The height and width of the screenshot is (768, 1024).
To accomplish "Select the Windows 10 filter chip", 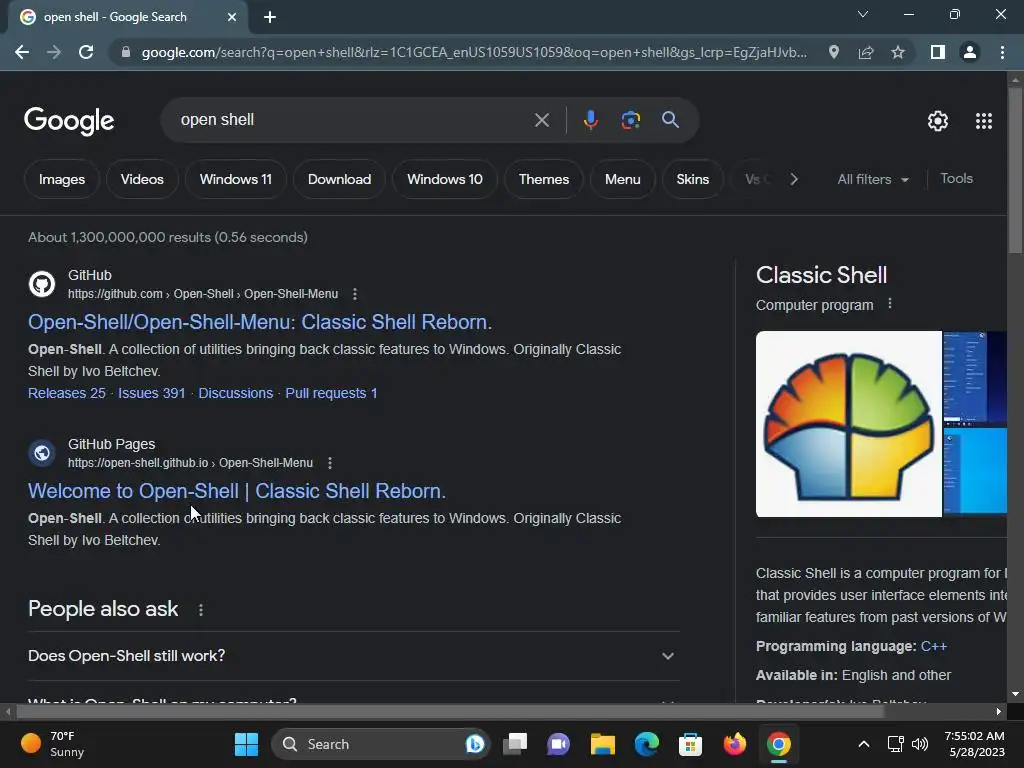I will tap(445, 179).
